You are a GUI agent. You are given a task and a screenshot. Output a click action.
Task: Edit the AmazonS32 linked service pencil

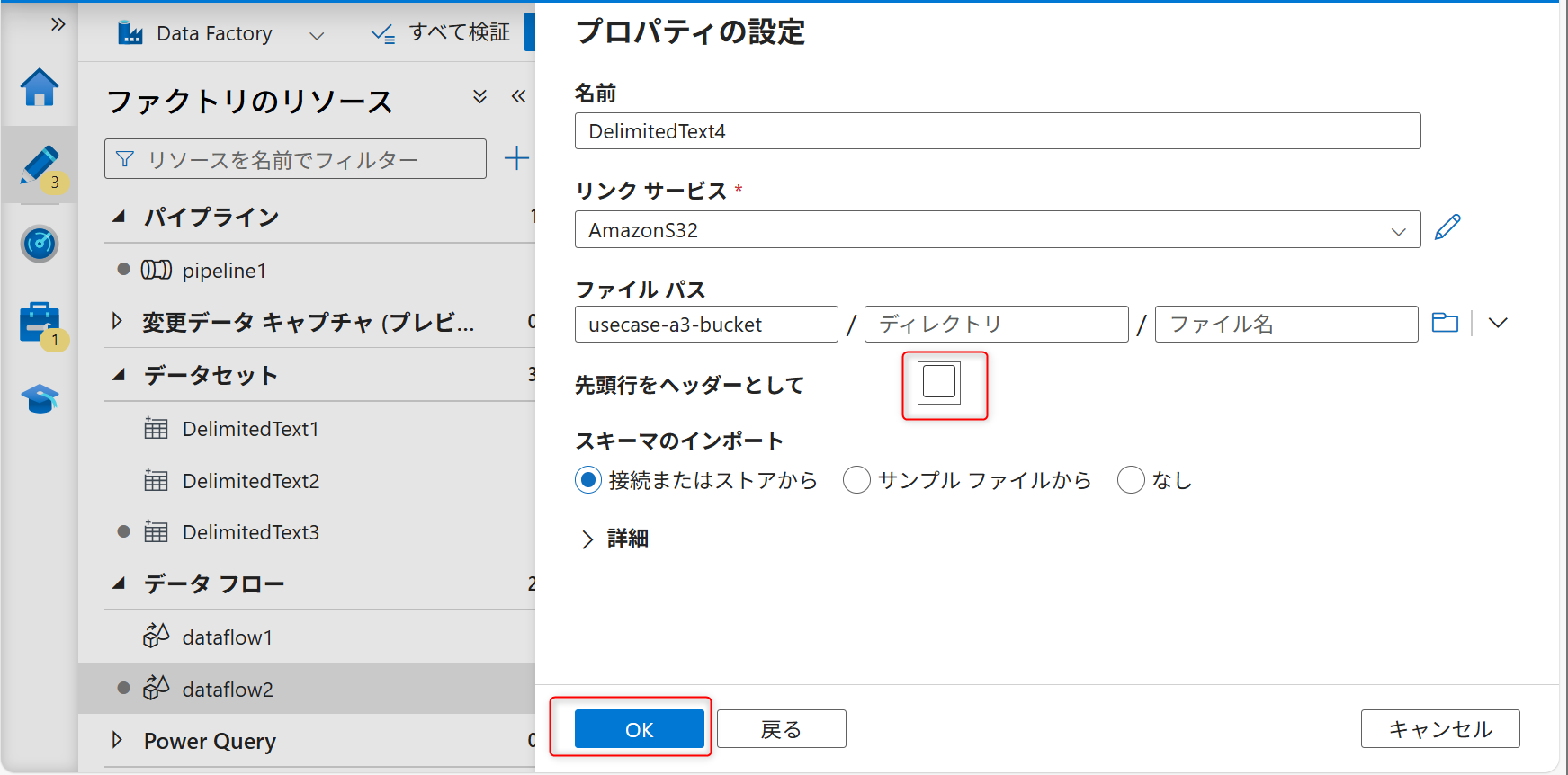(x=1447, y=227)
